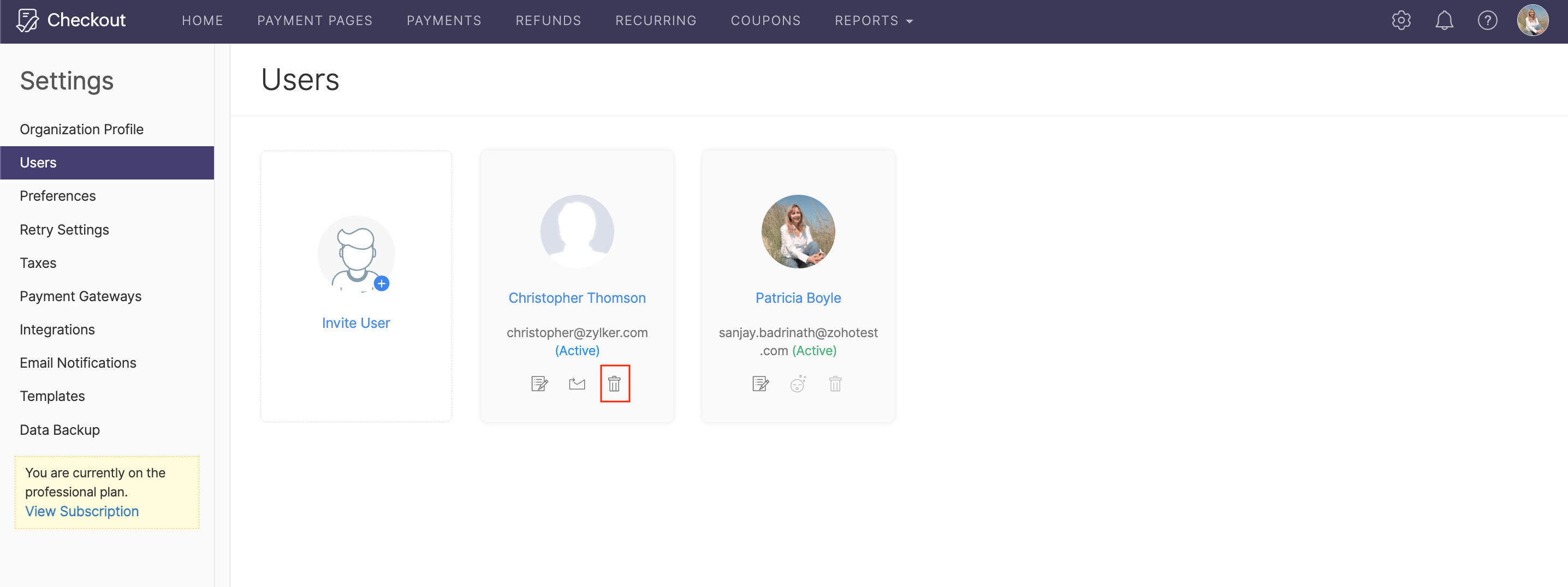Click Christopher Thomson's envelope mail icon

pos(577,384)
